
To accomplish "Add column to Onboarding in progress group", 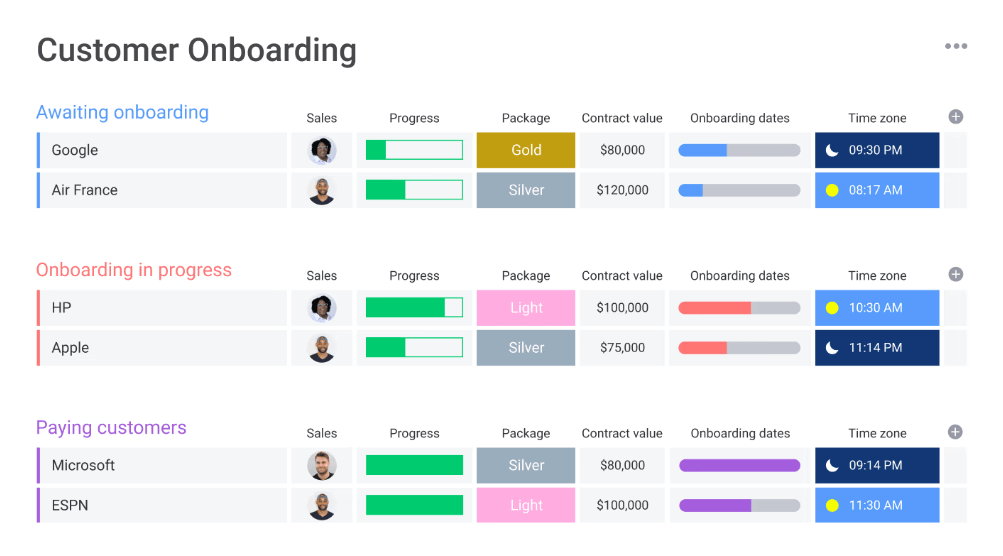I will pyautogui.click(x=955, y=274).
